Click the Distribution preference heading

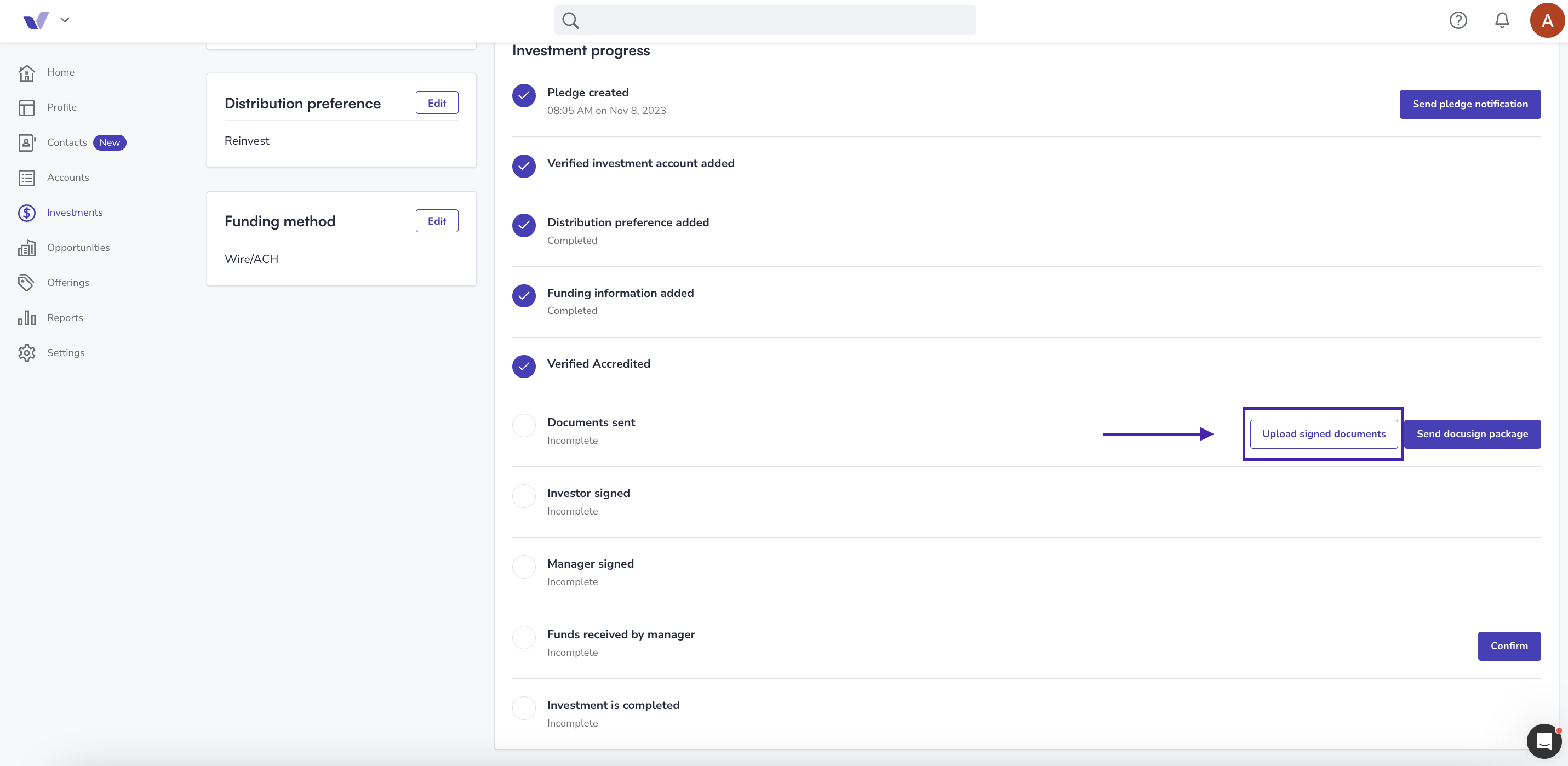coord(302,104)
